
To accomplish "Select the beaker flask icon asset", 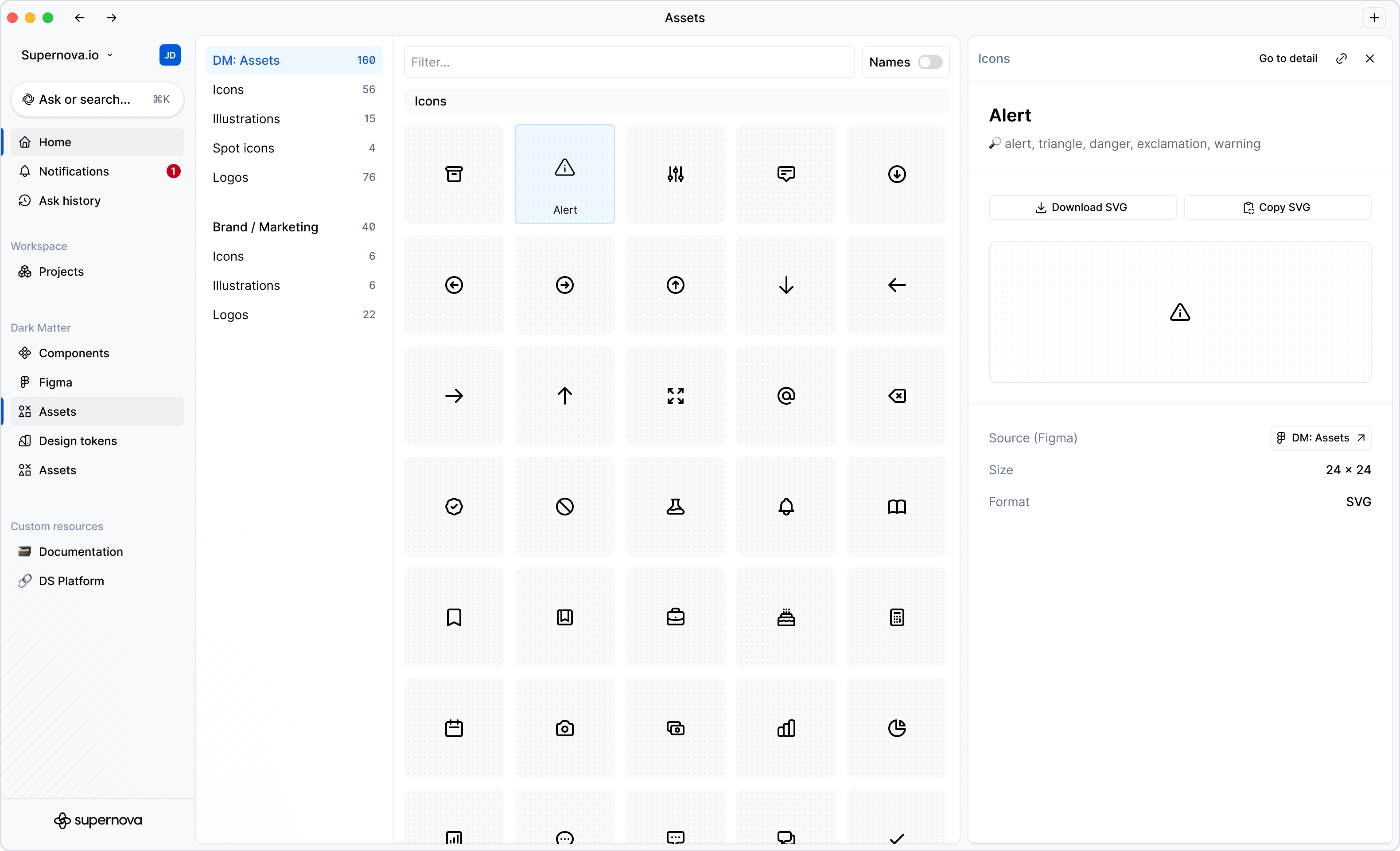I will click(675, 507).
